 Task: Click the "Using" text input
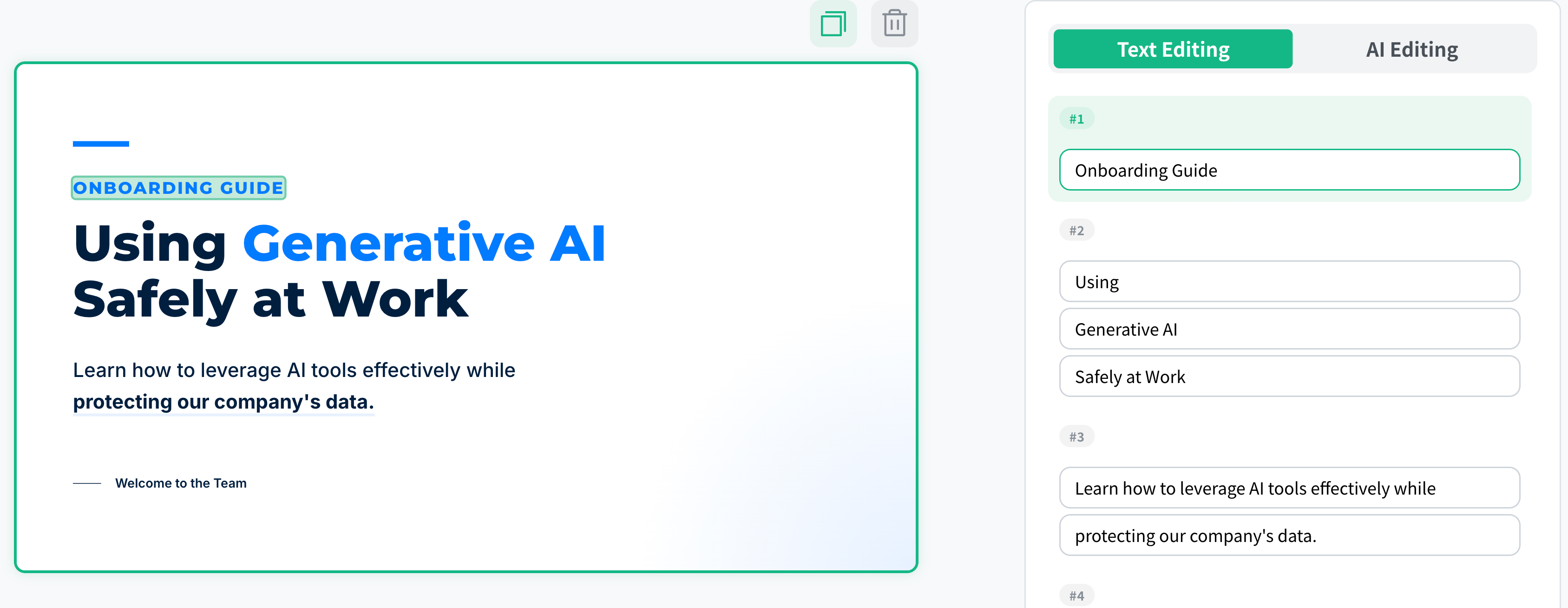1289,282
